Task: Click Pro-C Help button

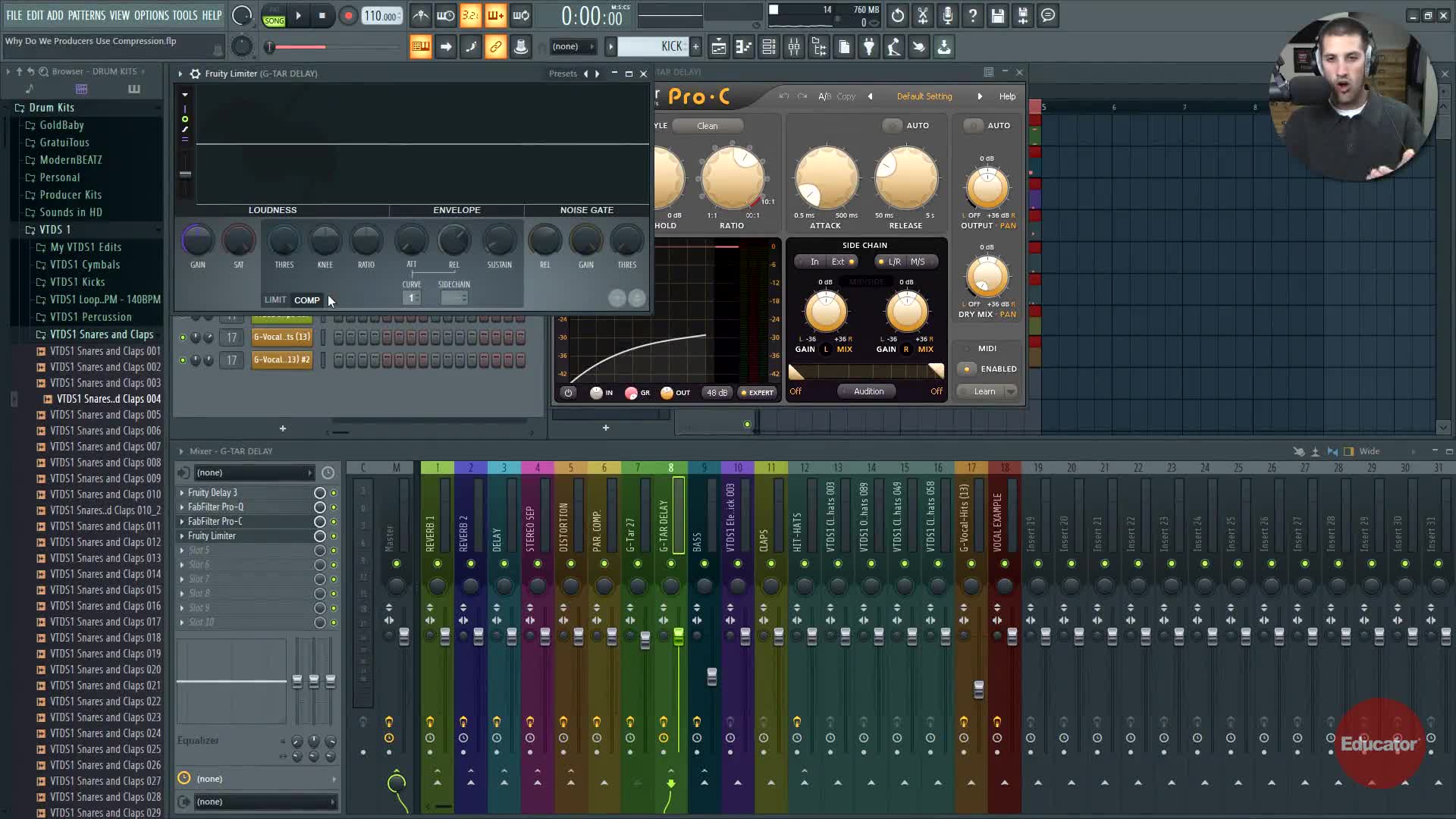Action: click(1007, 96)
